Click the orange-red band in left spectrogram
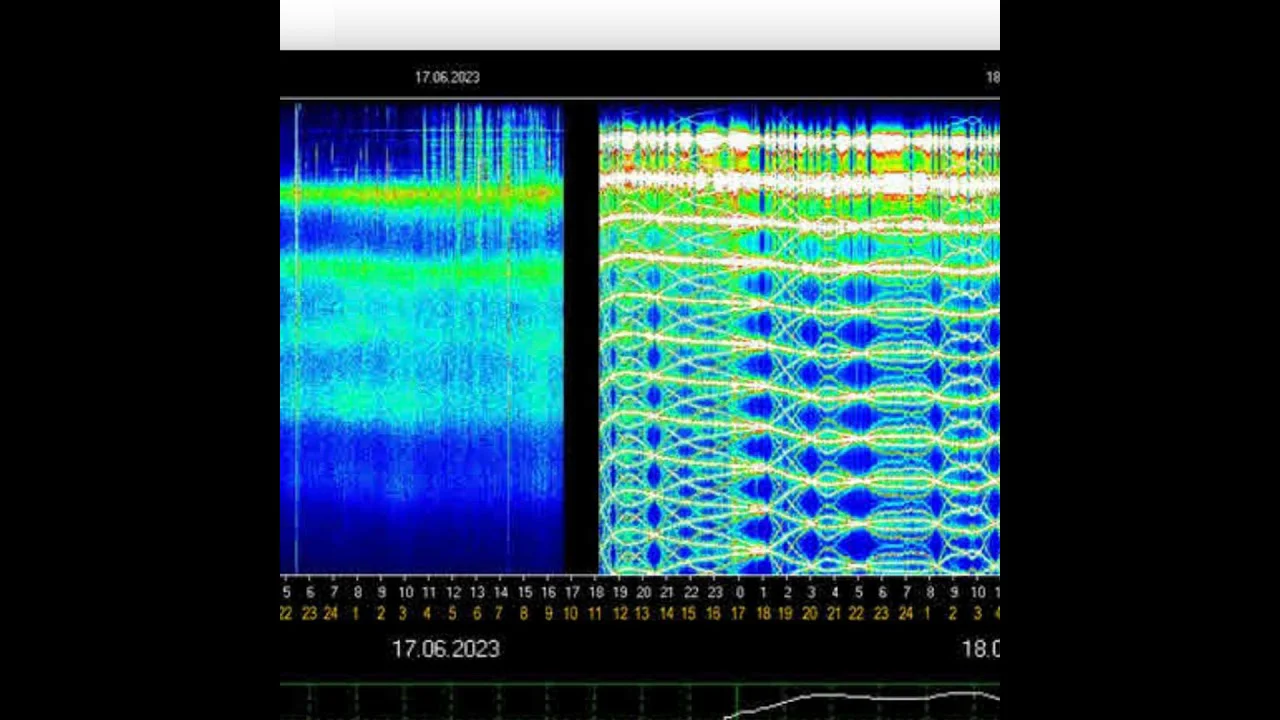 [420, 191]
